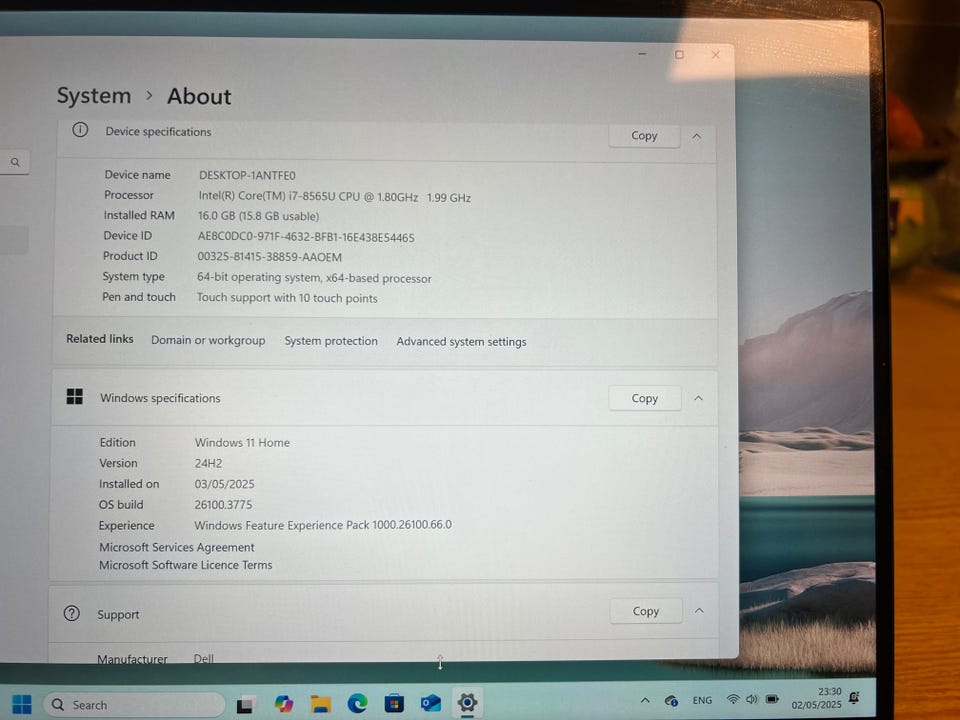This screenshot has width=960, height=720.
Task: Check the battery status icon
Action: pyautogui.click(x=772, y=699)
